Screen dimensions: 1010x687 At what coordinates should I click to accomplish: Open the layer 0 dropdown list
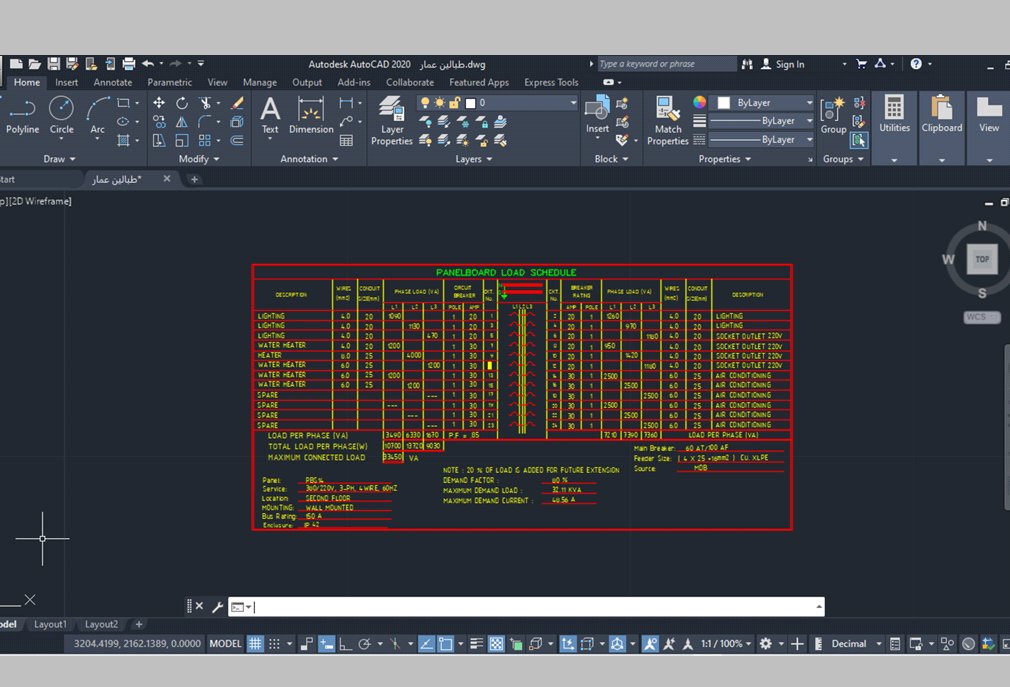[x=573, y=103]
